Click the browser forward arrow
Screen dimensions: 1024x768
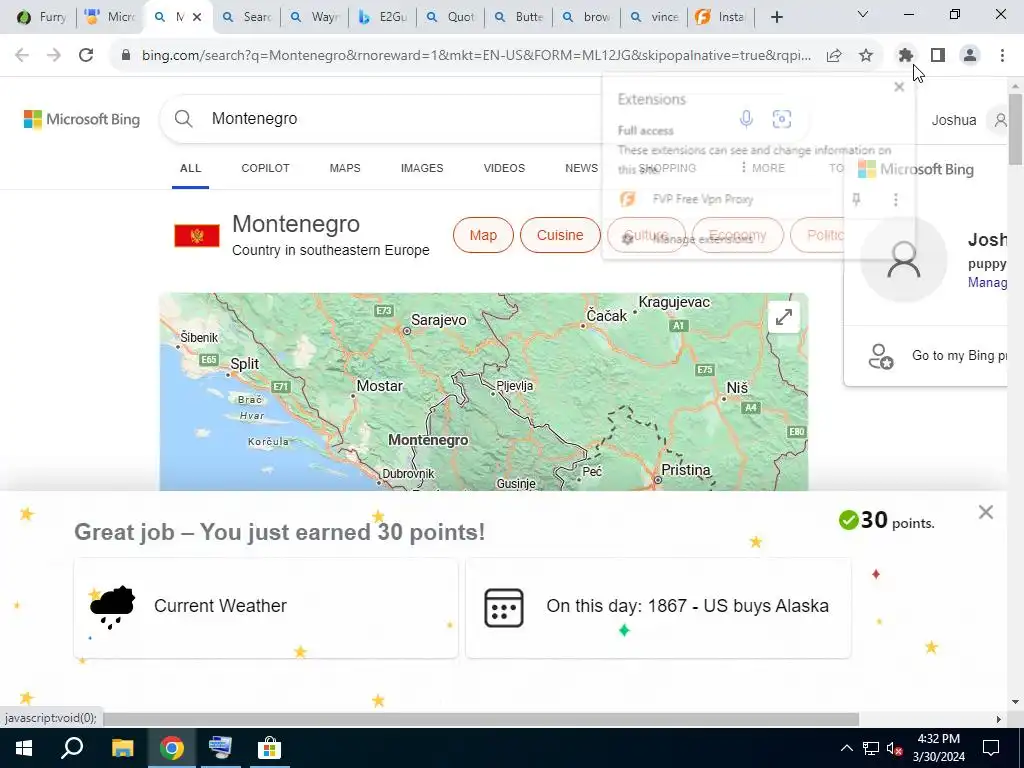[54, 56]
